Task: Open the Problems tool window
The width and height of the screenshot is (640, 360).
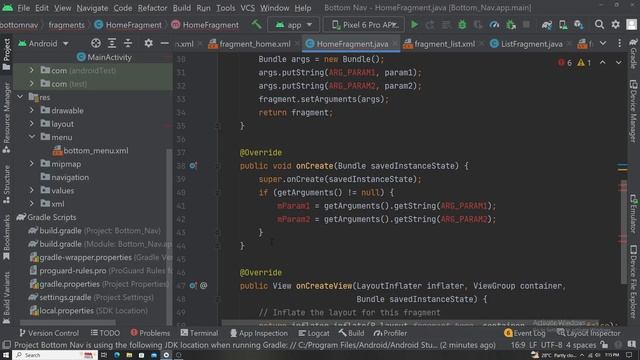Action: pos(150,333)
